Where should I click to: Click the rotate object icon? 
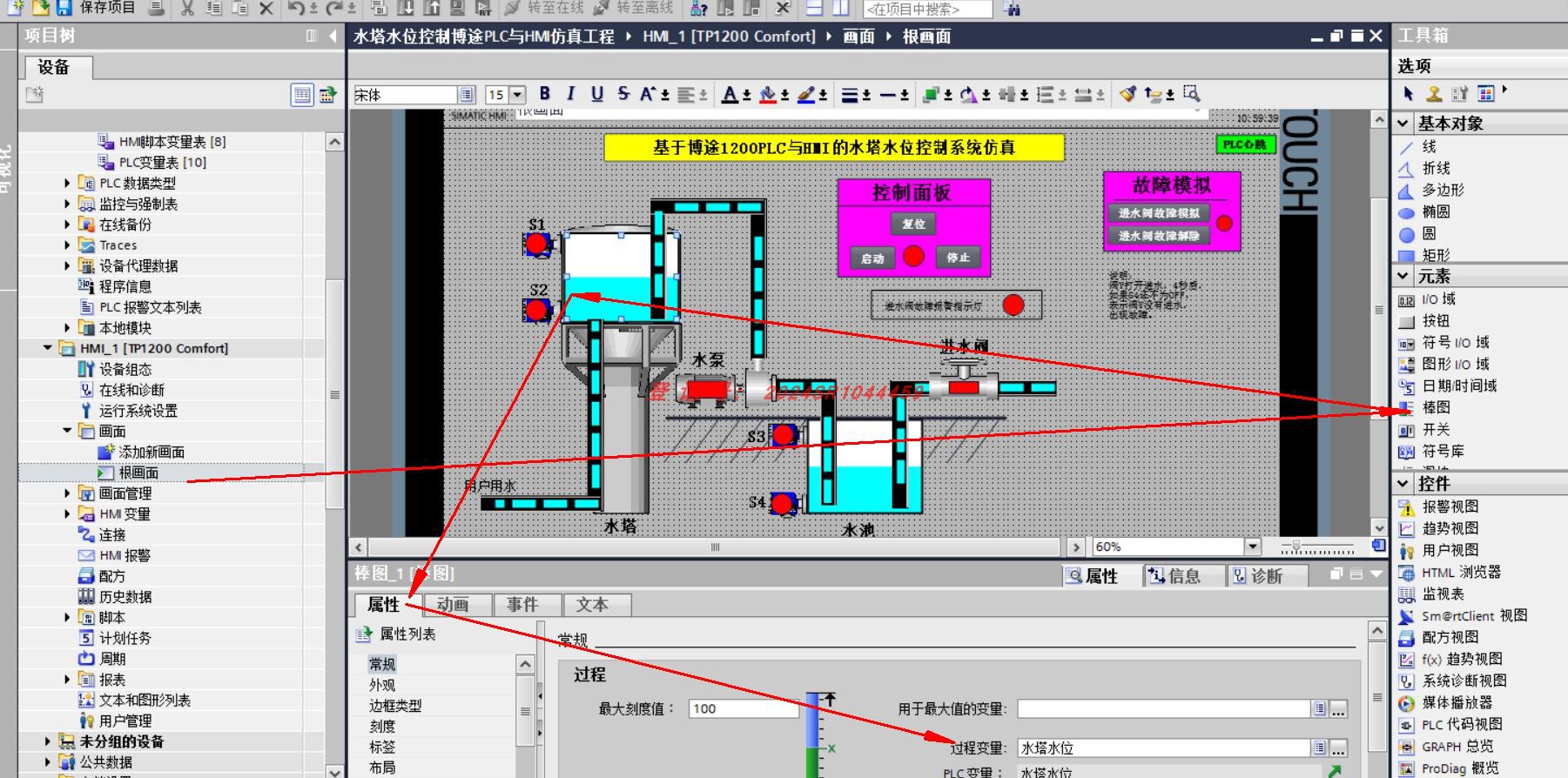point(968,94)
